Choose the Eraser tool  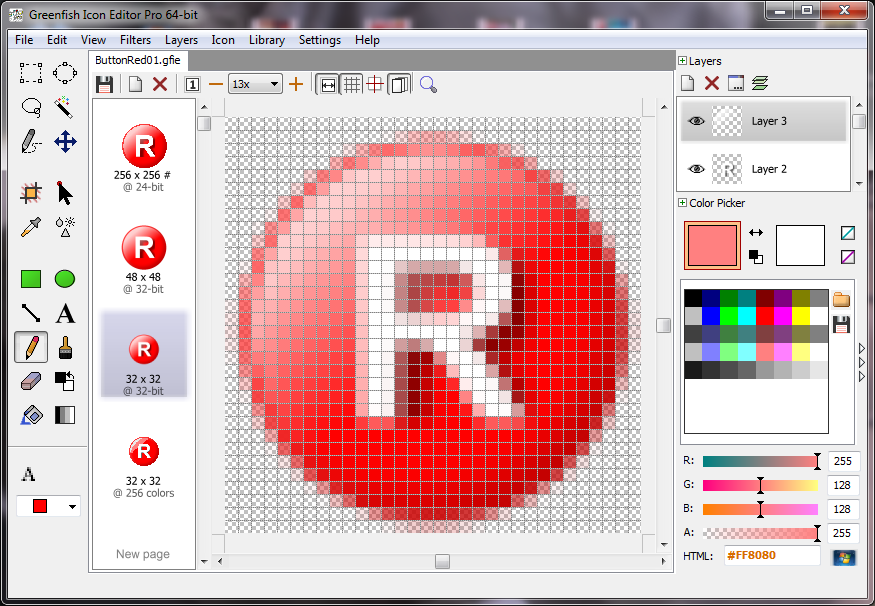click(x=30, y=381)
